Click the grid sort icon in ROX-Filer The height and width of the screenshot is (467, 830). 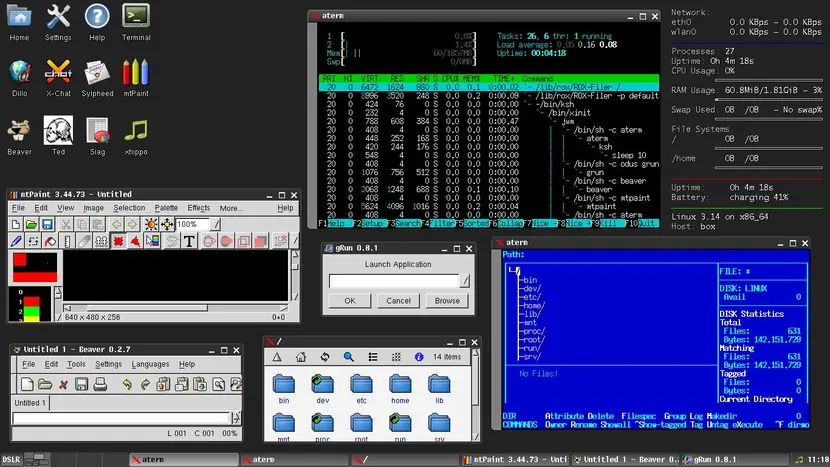click(396, 357)
